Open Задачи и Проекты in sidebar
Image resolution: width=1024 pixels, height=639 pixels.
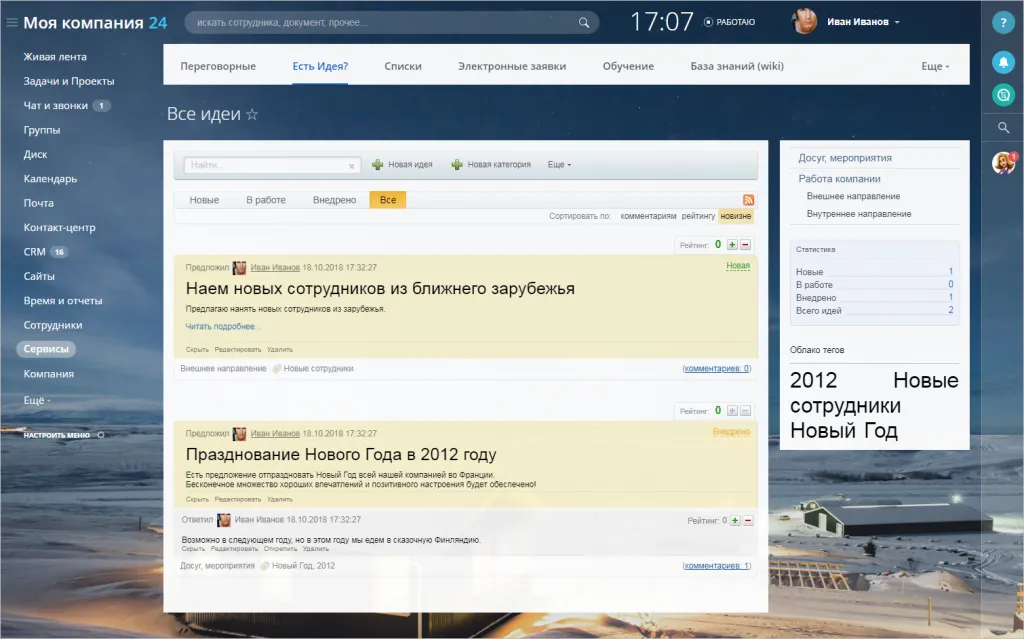pos(69,81)
